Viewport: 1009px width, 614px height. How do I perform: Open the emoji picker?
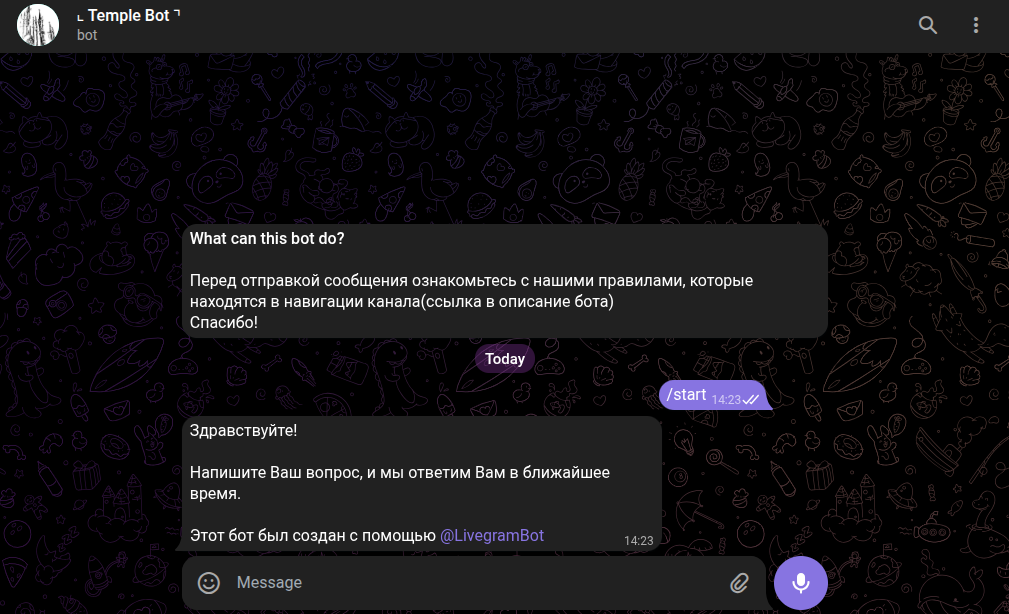click(x=208, y=582)
